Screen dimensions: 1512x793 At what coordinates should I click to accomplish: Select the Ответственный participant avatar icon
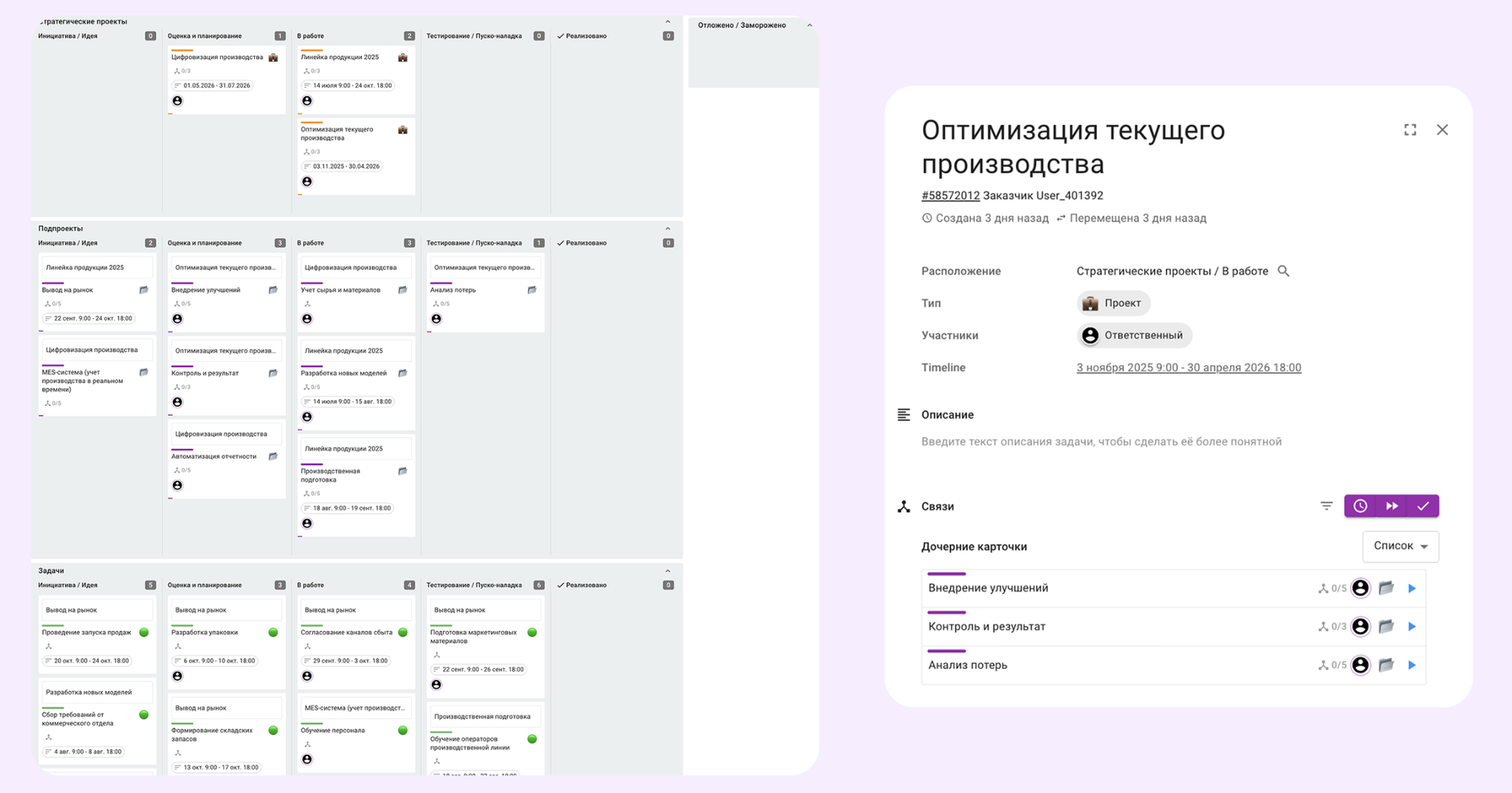coord(1089,335)
